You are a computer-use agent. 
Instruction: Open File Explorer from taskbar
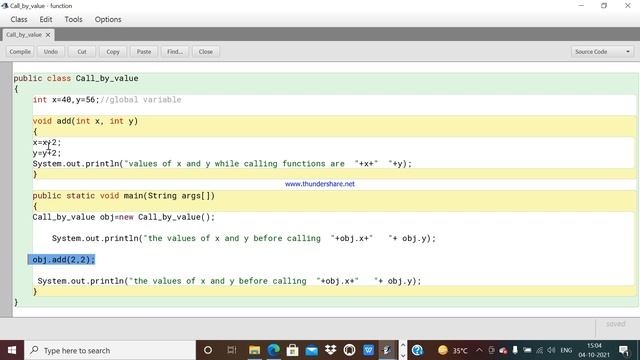click(x=254, y=350)
